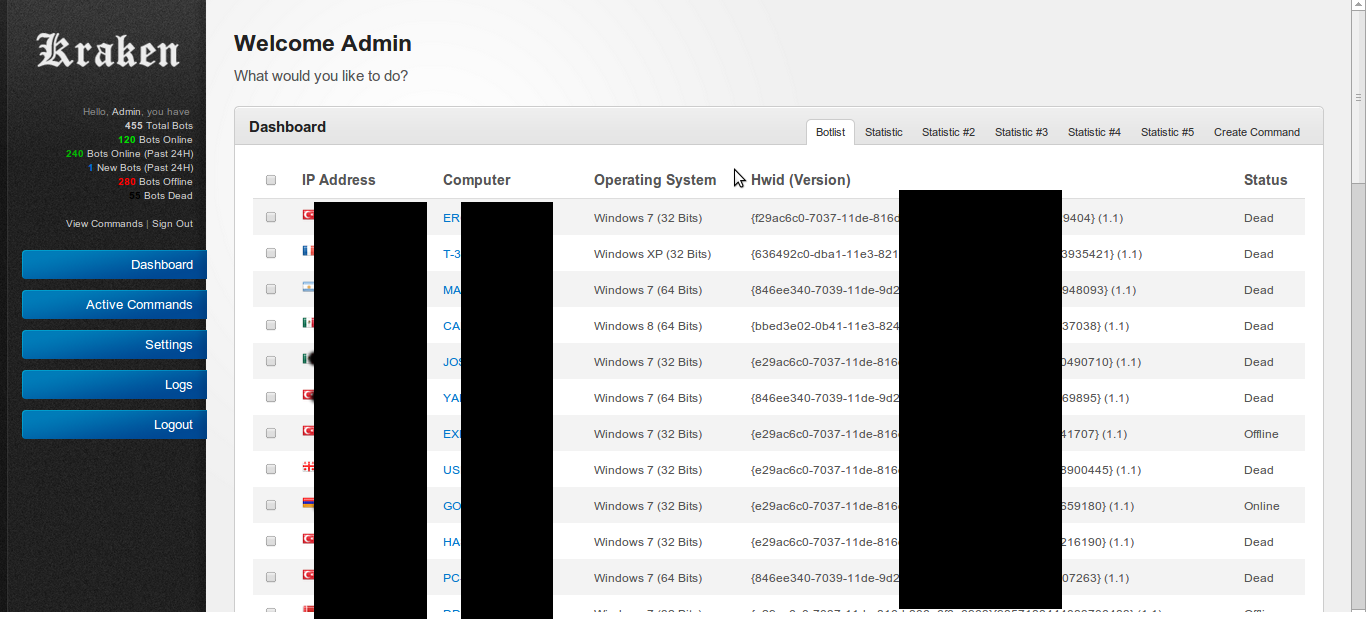The width and height of the screenshot is (1366, 619).
Task: Click the flag icon in the Windows XP row
Action: click(308, 253)
